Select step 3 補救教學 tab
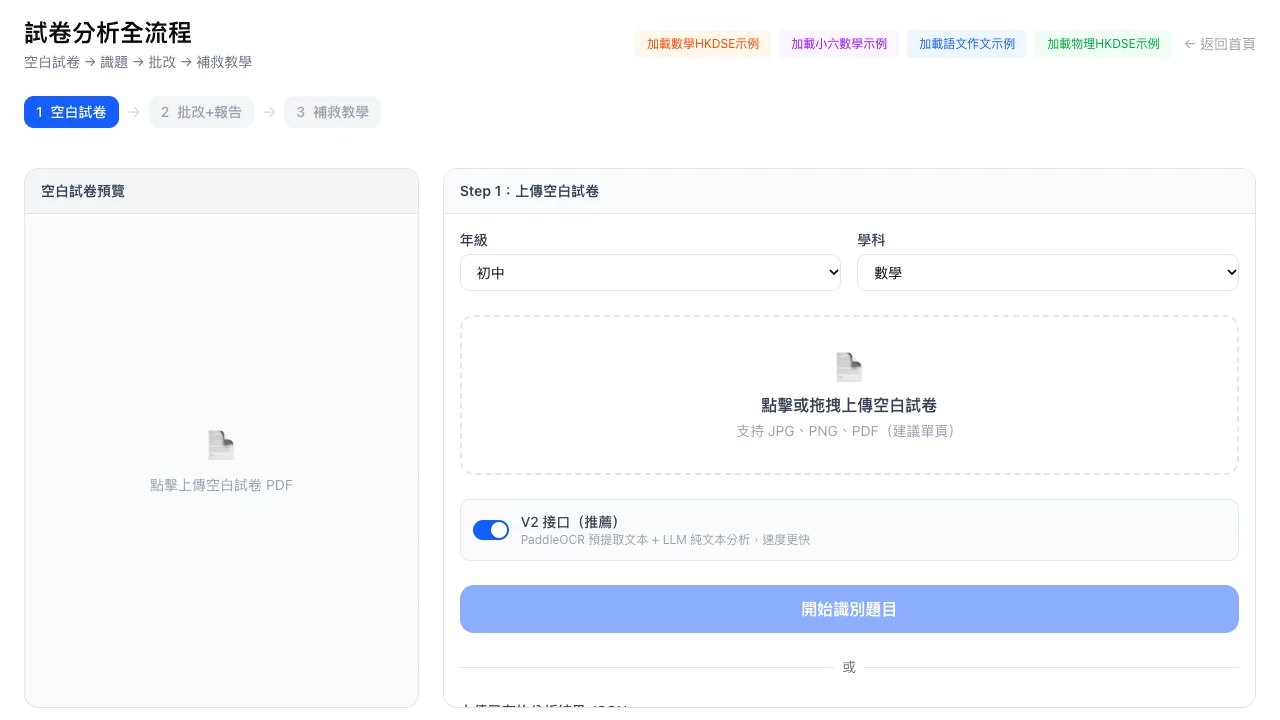Viewport: 1280px width, 720px height. [x=332, y=112]
